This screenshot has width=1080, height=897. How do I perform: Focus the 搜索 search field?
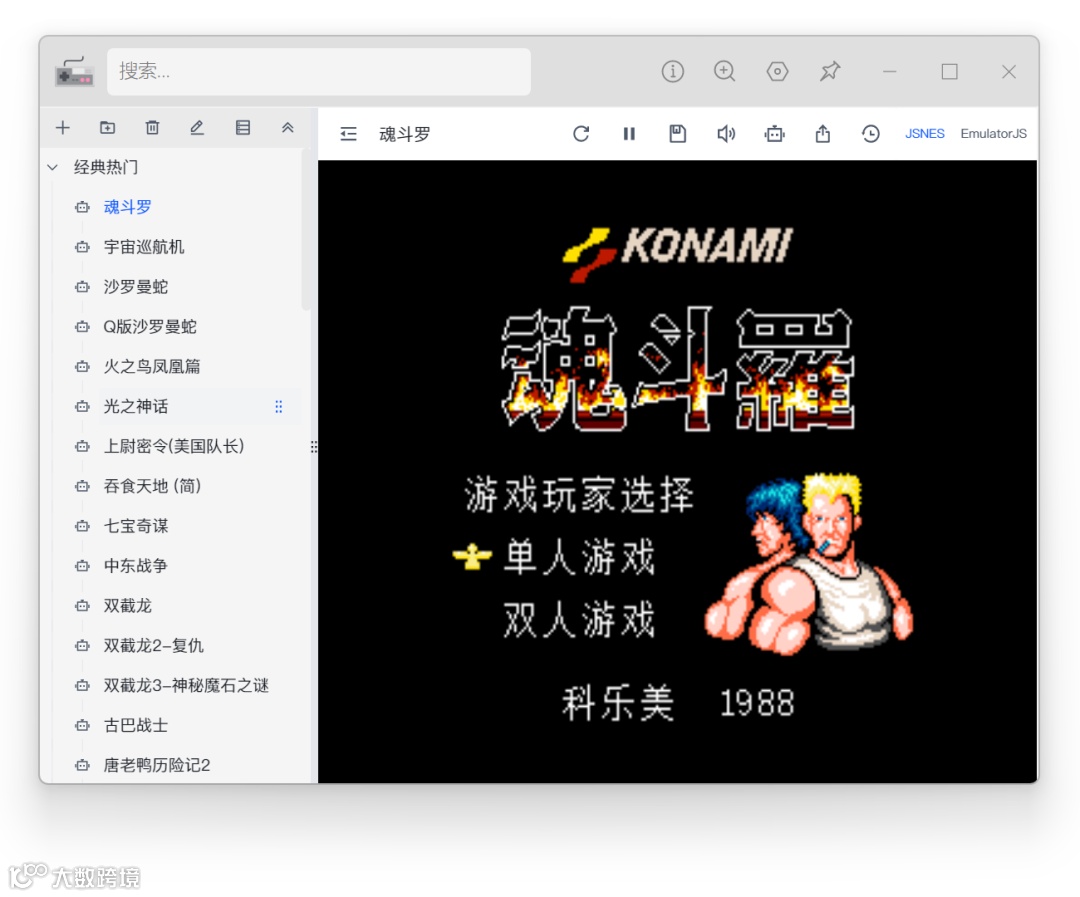318,71
